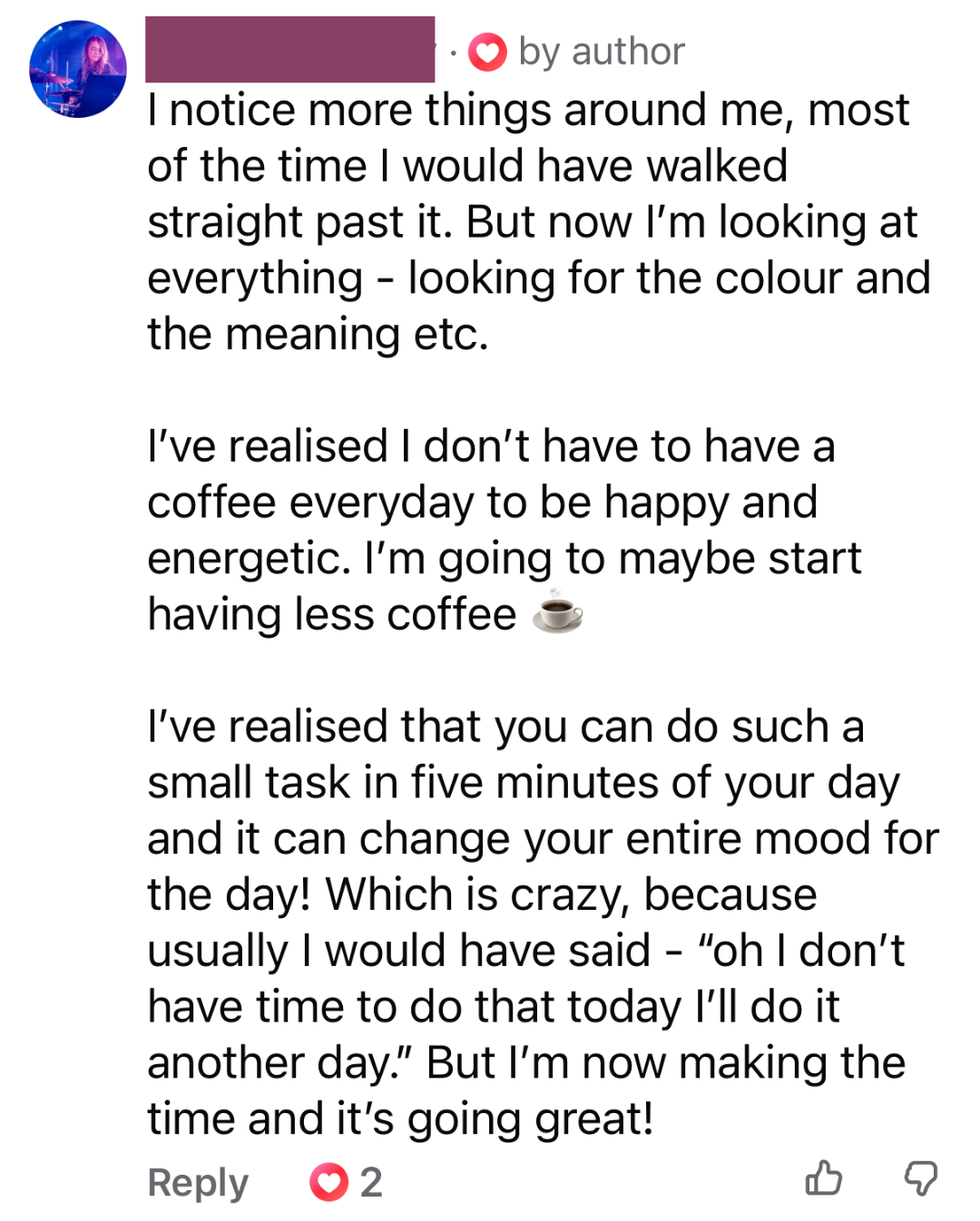Reply to this comment
The width and height of the screenshot is (980, 1221).
click(x=198, y=1182)
